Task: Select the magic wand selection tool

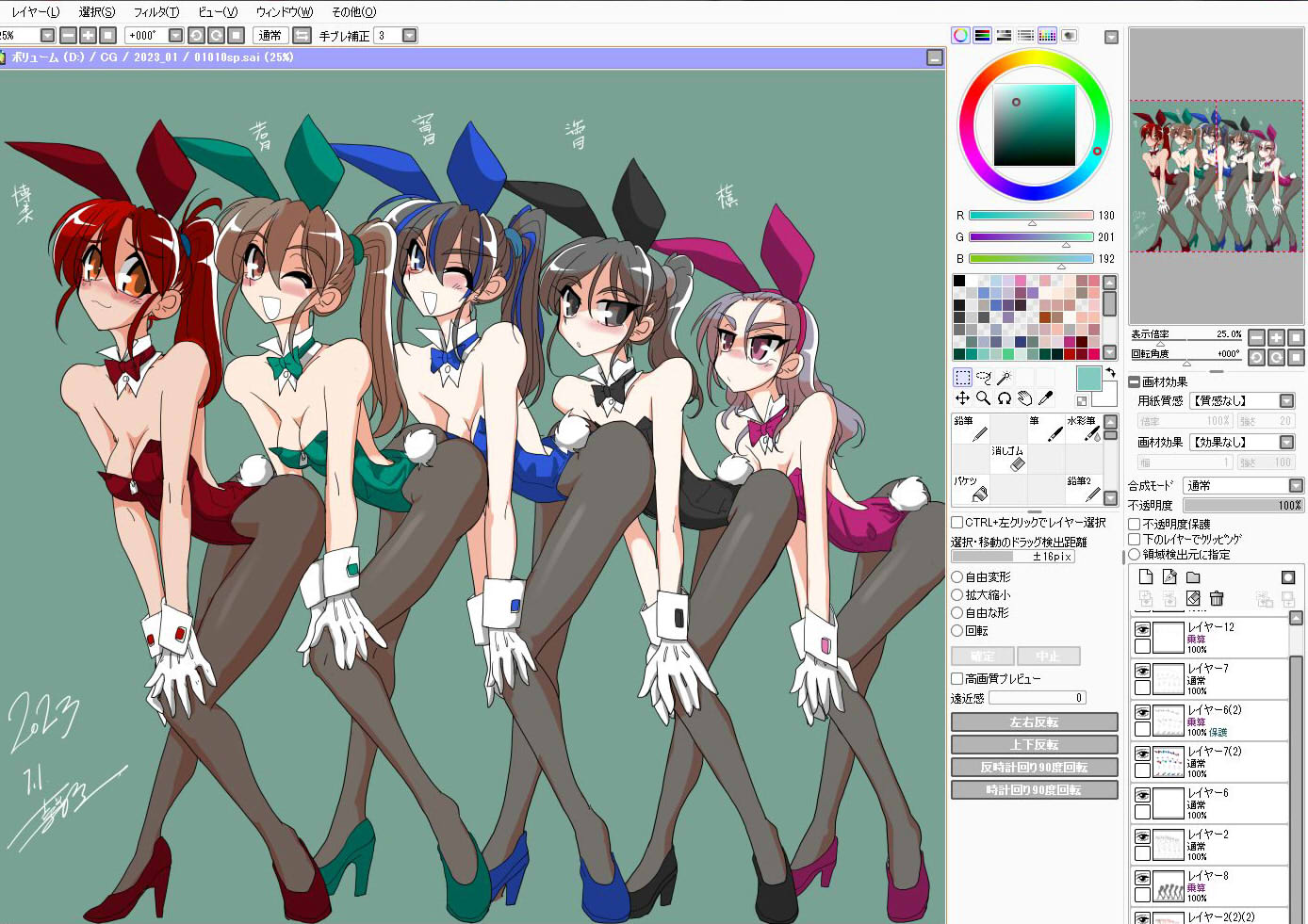Action: (1005, 378)
